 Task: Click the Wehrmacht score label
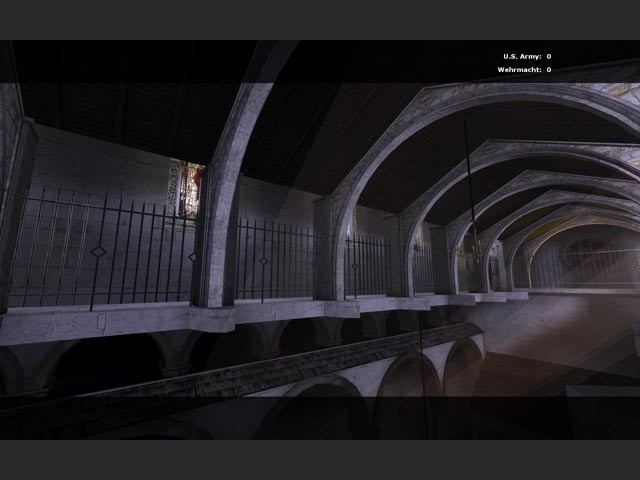tap(519, 70)
